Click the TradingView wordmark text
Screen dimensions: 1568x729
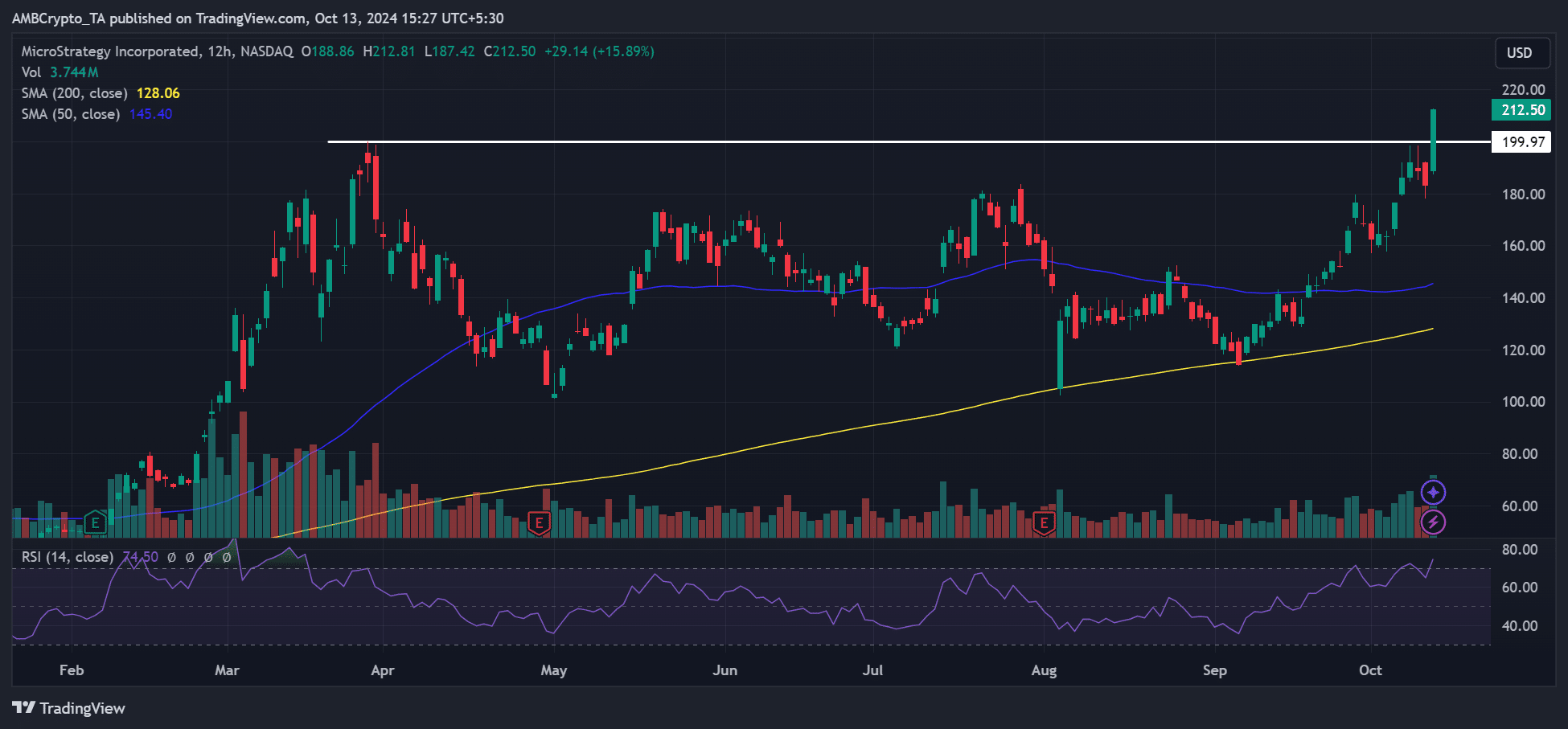click(83, 708)
